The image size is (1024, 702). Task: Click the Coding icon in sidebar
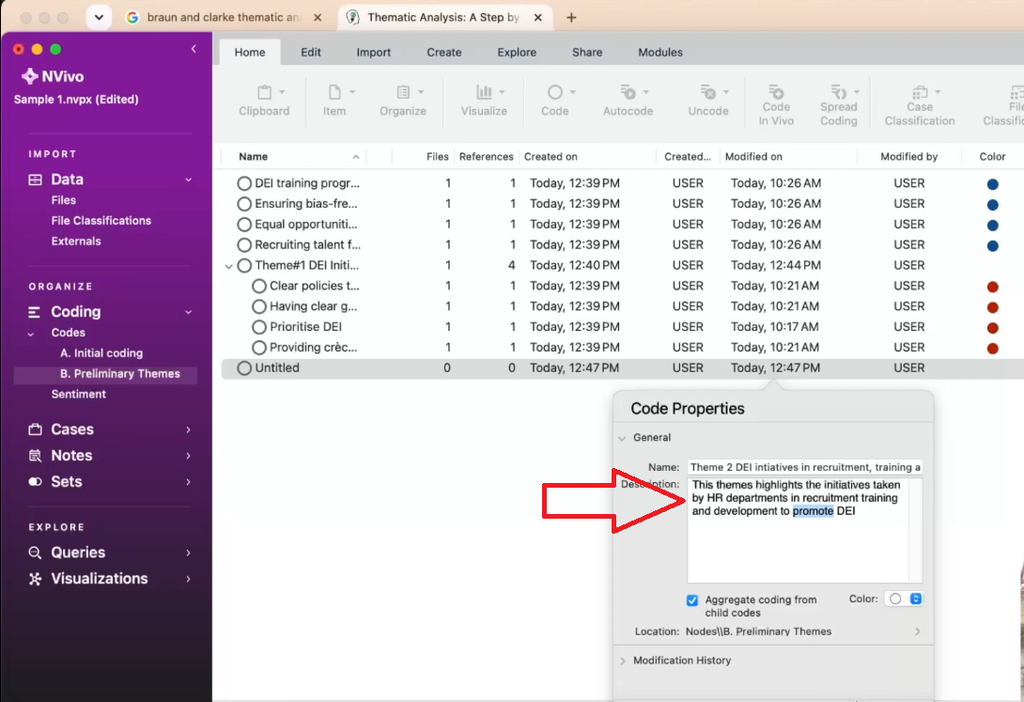[x=35, y=312]
